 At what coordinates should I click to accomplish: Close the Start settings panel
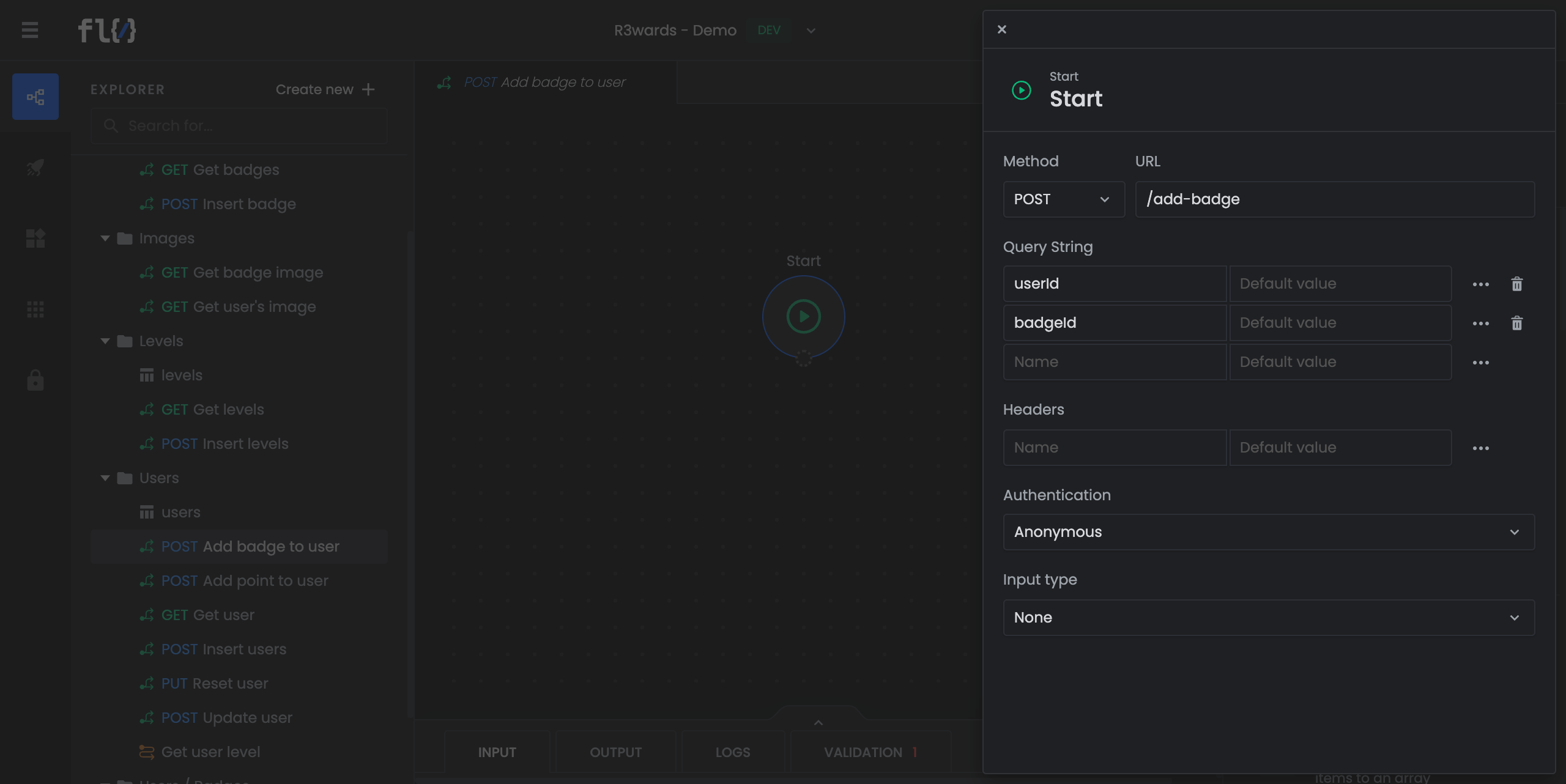pos(1001,29)
